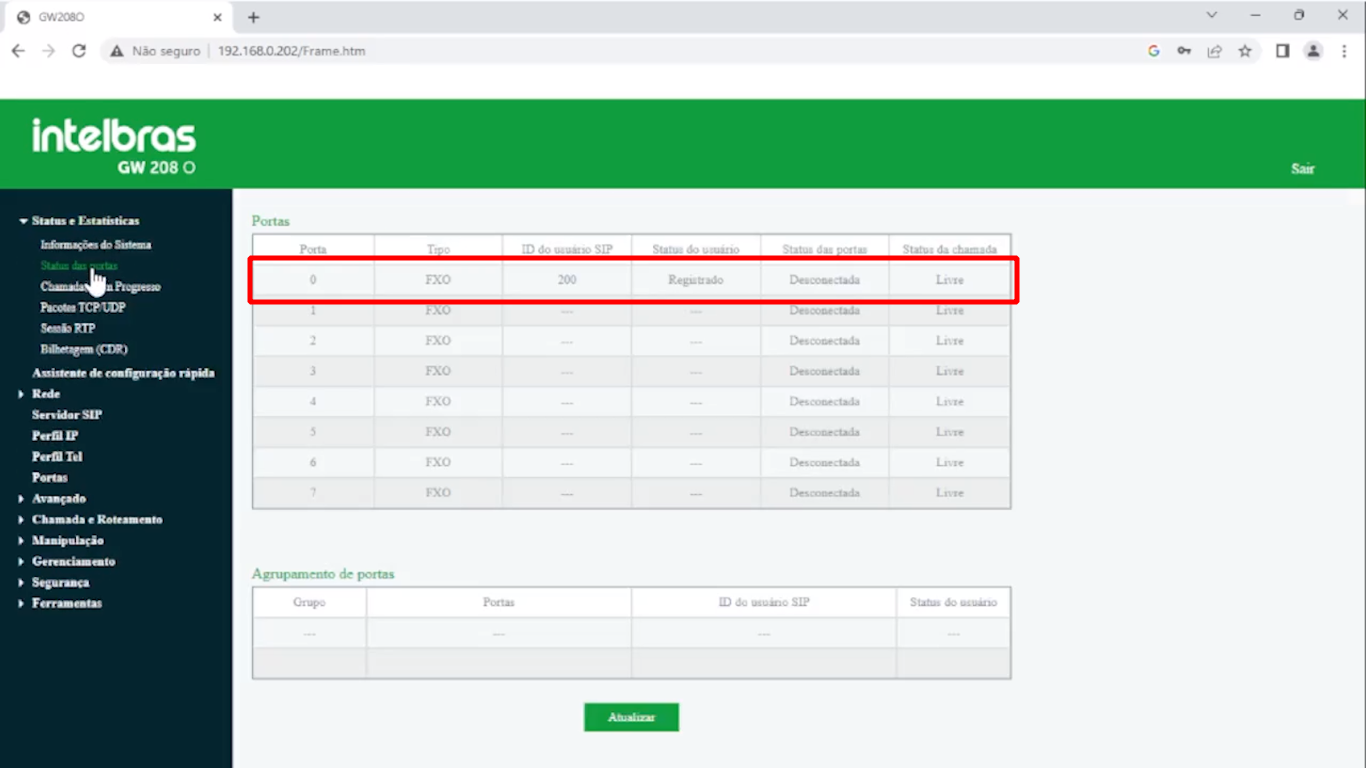Open Assistente de configuração rápida
Viewport: 1366px width, 768px height.
pos(123,373)
